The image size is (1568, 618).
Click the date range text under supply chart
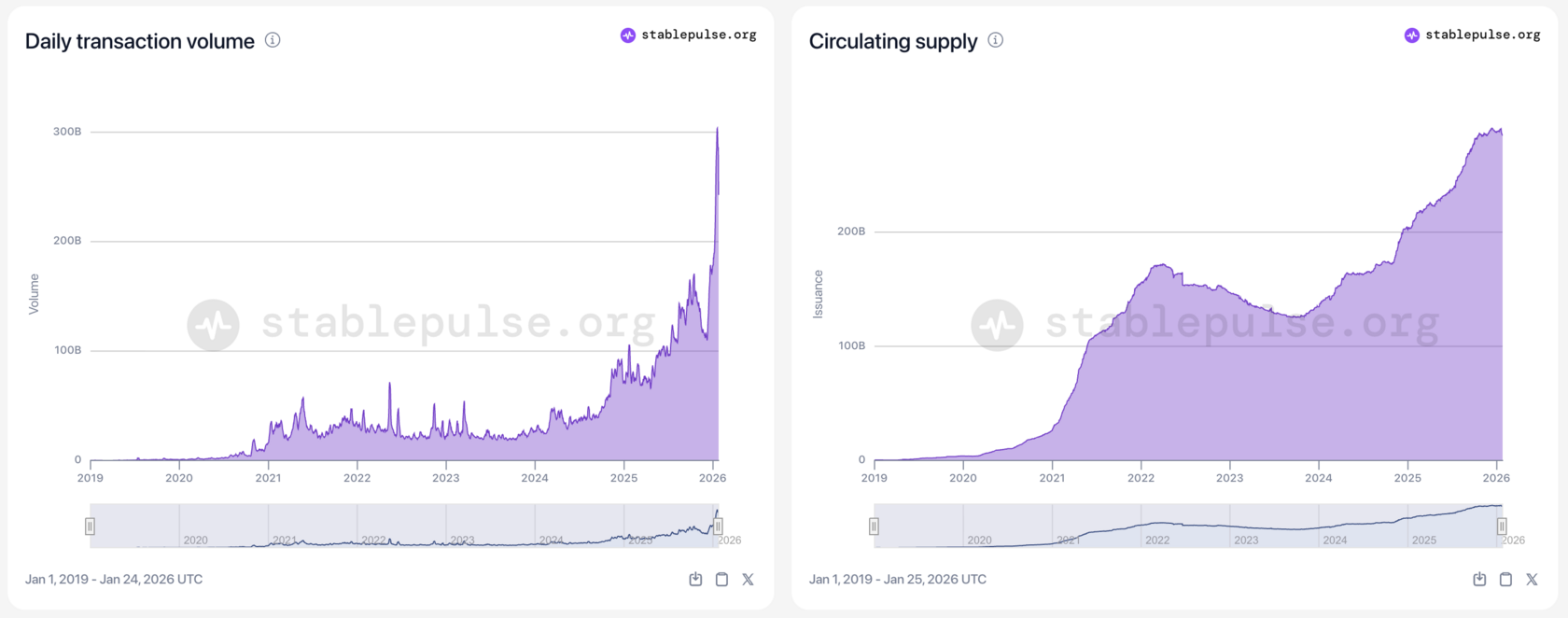click(897, 580)
